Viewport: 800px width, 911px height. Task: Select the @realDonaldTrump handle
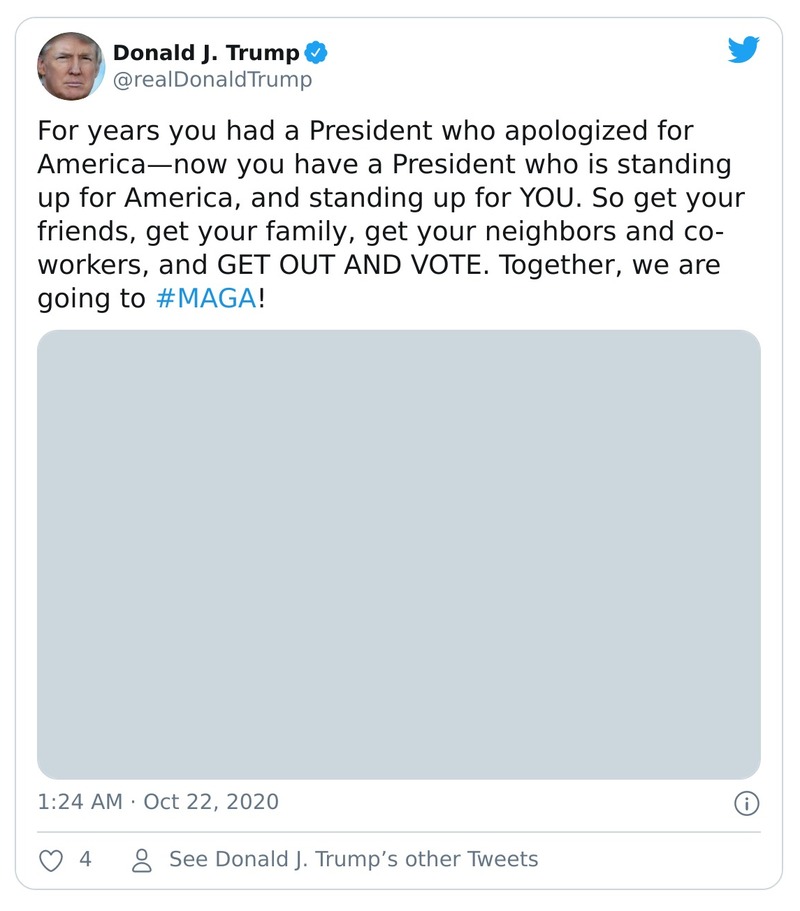[213, 79]
